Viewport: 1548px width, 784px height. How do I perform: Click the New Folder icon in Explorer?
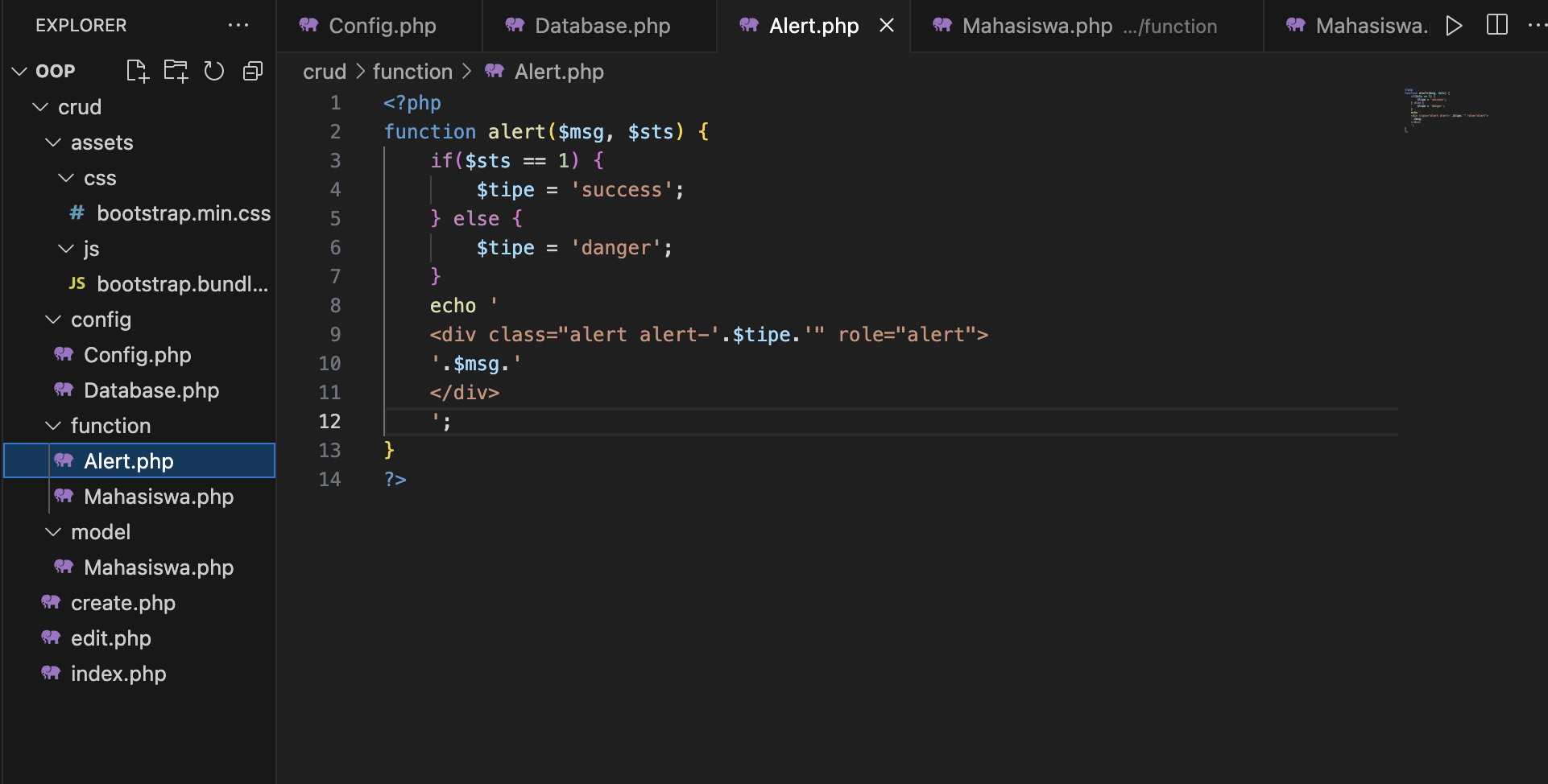176,72
